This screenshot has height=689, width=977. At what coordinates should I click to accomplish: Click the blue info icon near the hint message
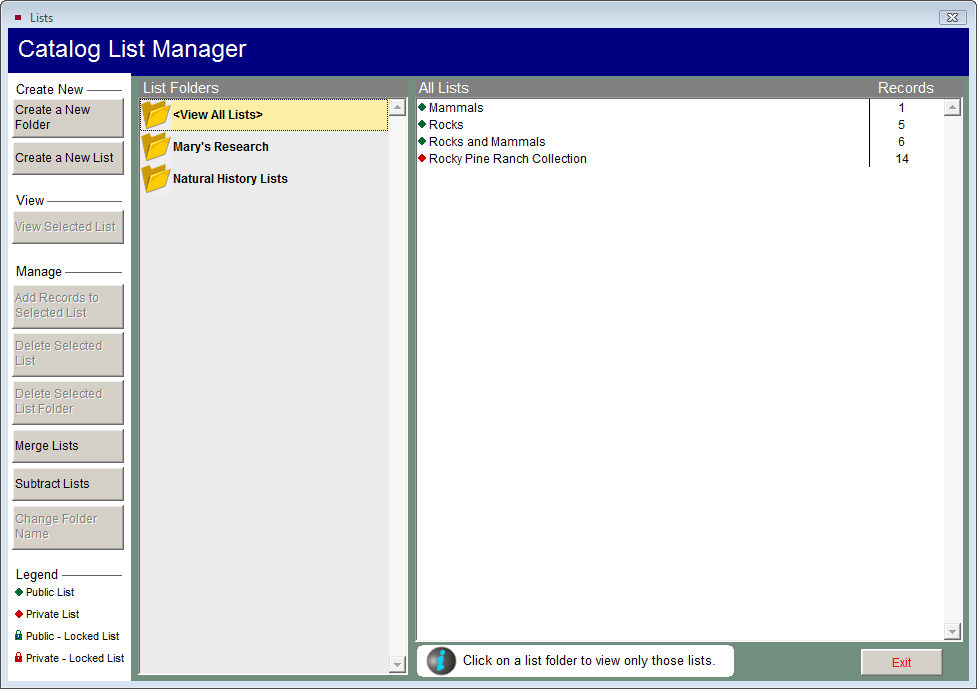coord(441,661)
